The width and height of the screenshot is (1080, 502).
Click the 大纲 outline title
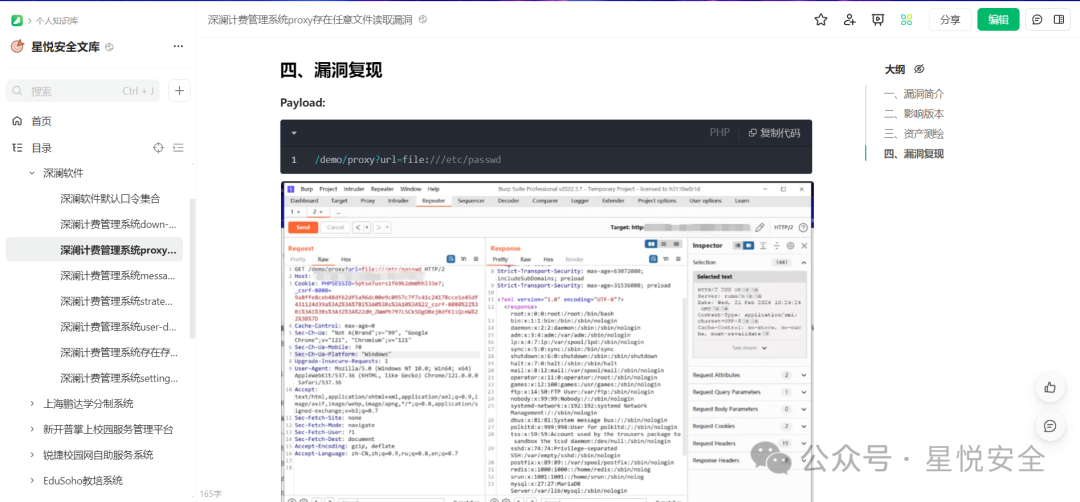[895, 69]
